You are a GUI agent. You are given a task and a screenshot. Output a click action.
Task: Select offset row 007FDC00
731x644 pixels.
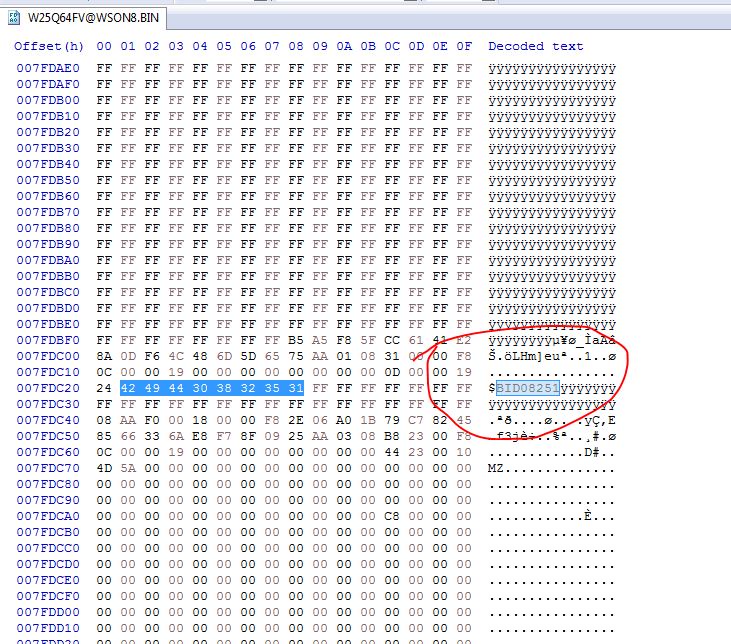pyautogui.click(x=48, y=356)
